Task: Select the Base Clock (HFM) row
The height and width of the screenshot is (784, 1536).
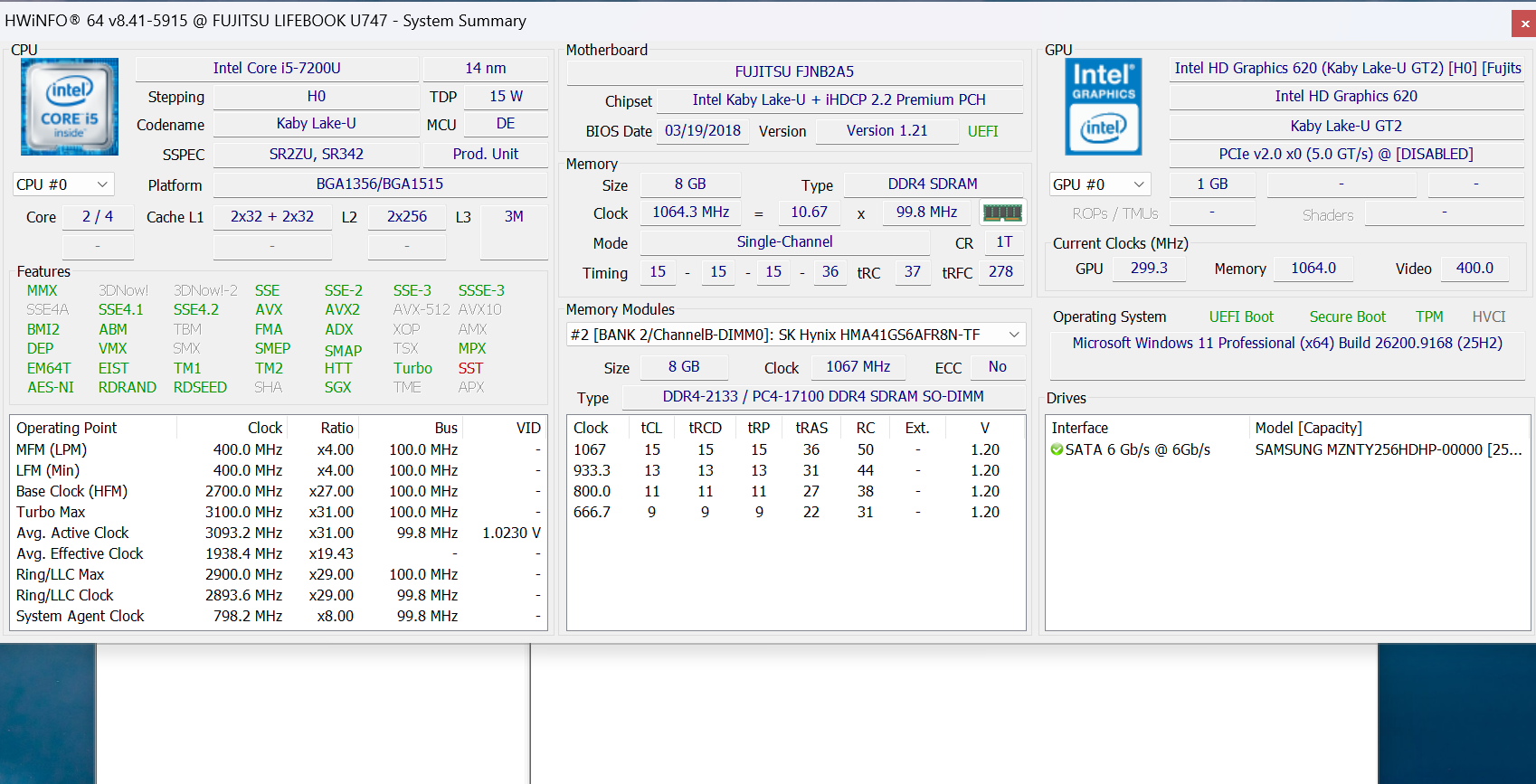Action: coord(279,491)
